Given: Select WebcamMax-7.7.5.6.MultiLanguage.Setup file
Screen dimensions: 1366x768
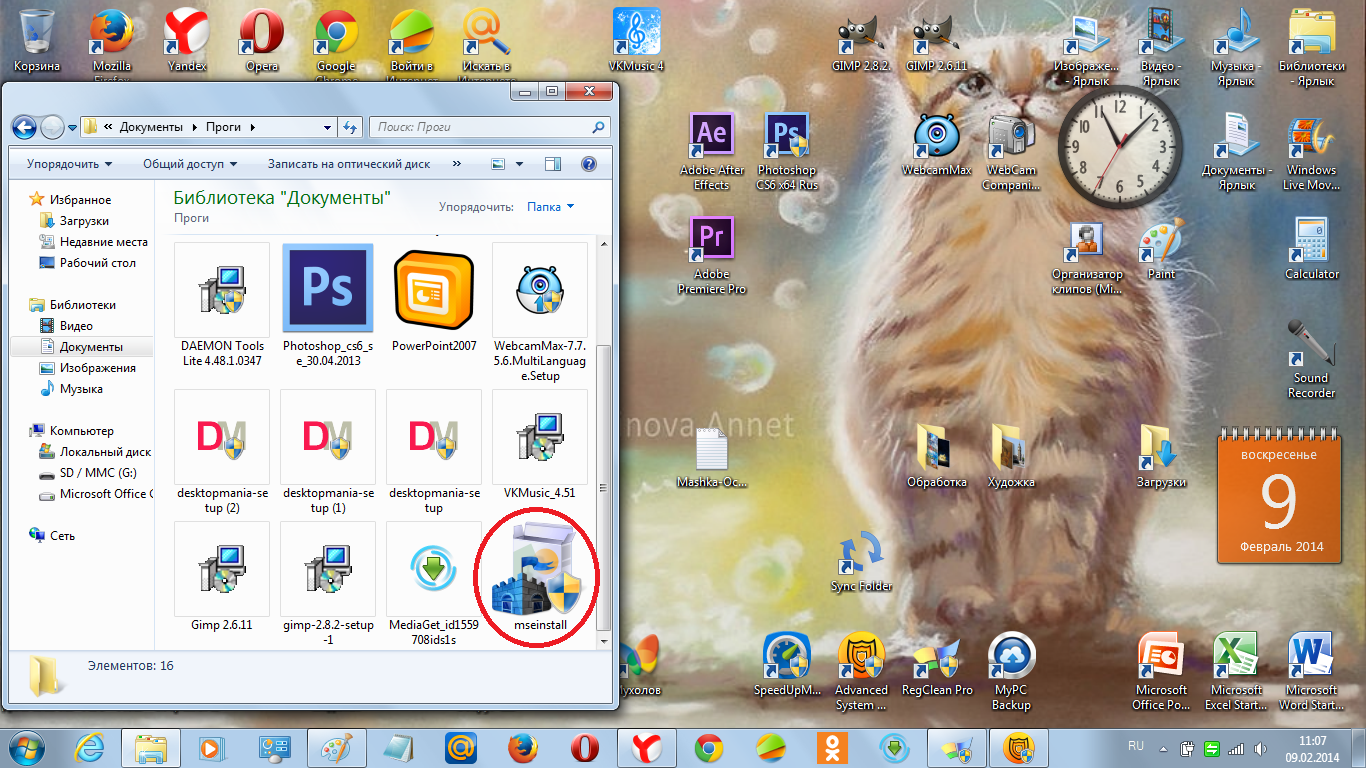Looking at the screenshot, I should 540,312.
